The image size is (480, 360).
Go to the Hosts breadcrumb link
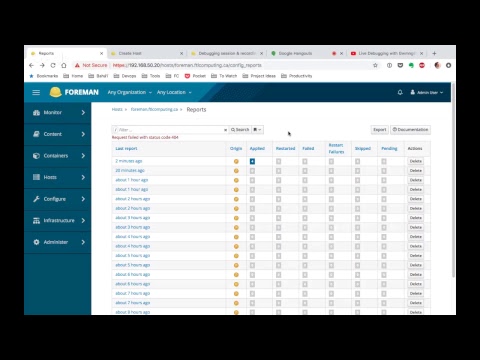click(117, 109)
